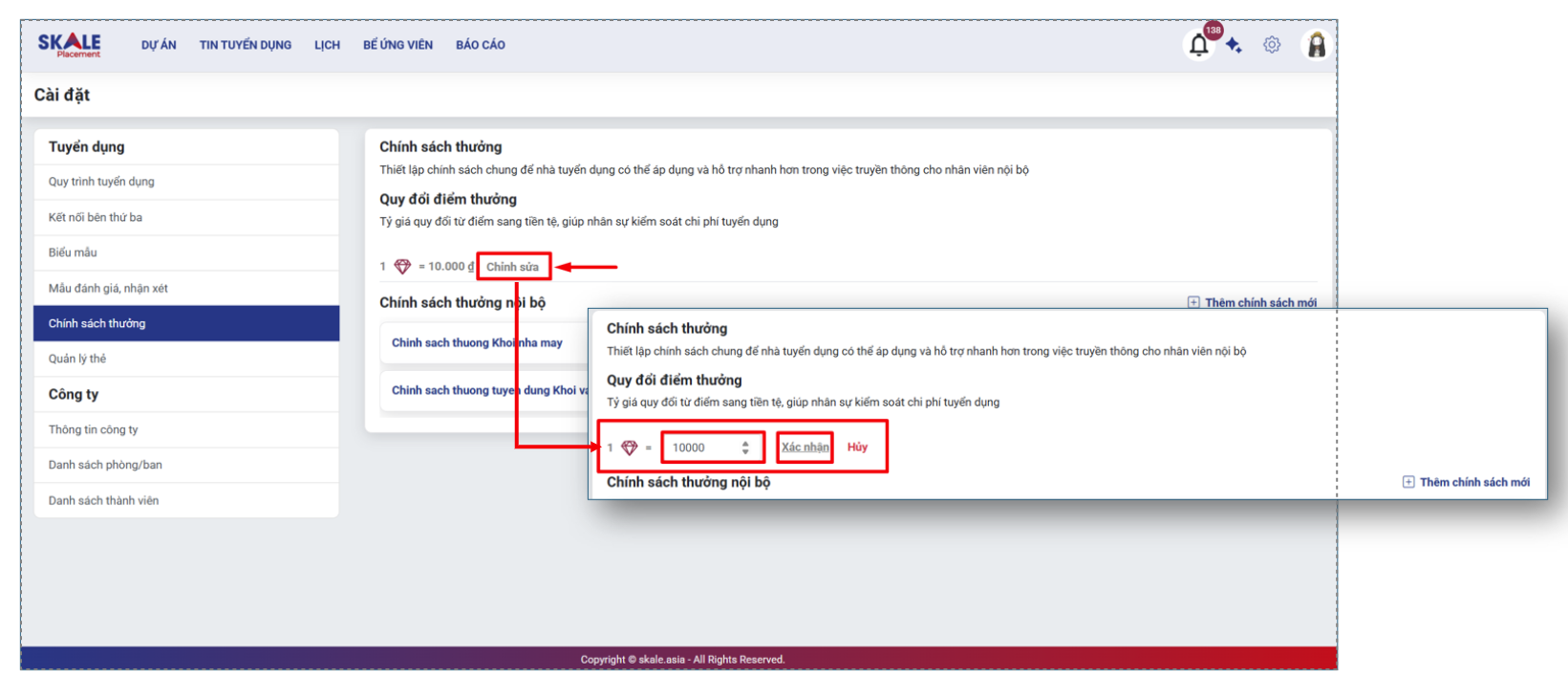Click the 10000 point value input field
Screen dimensions: 1568x677
pos(700,448)
